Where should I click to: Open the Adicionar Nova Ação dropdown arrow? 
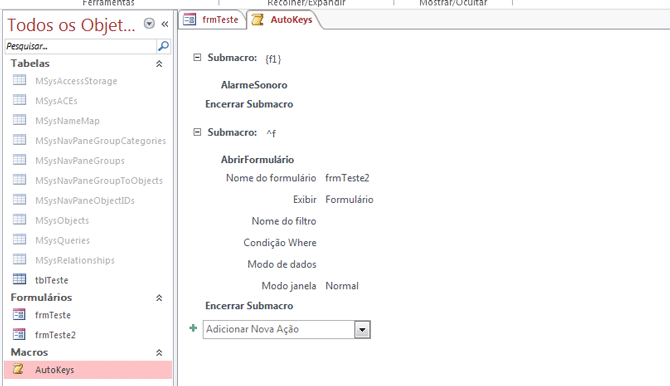point(362,330)
